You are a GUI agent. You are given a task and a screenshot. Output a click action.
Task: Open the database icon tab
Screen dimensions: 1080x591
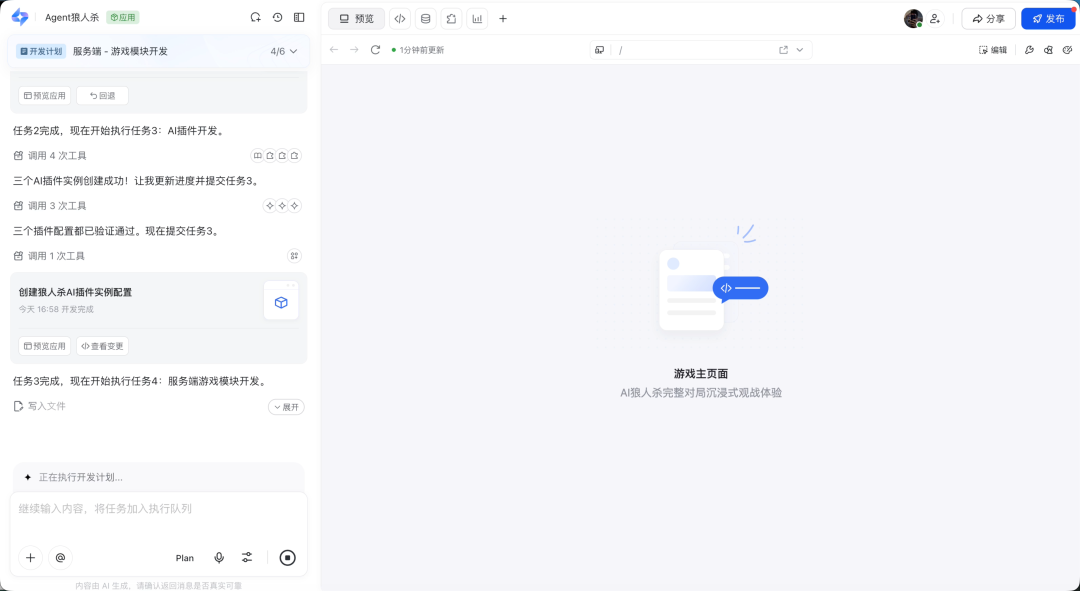(426, 18)
